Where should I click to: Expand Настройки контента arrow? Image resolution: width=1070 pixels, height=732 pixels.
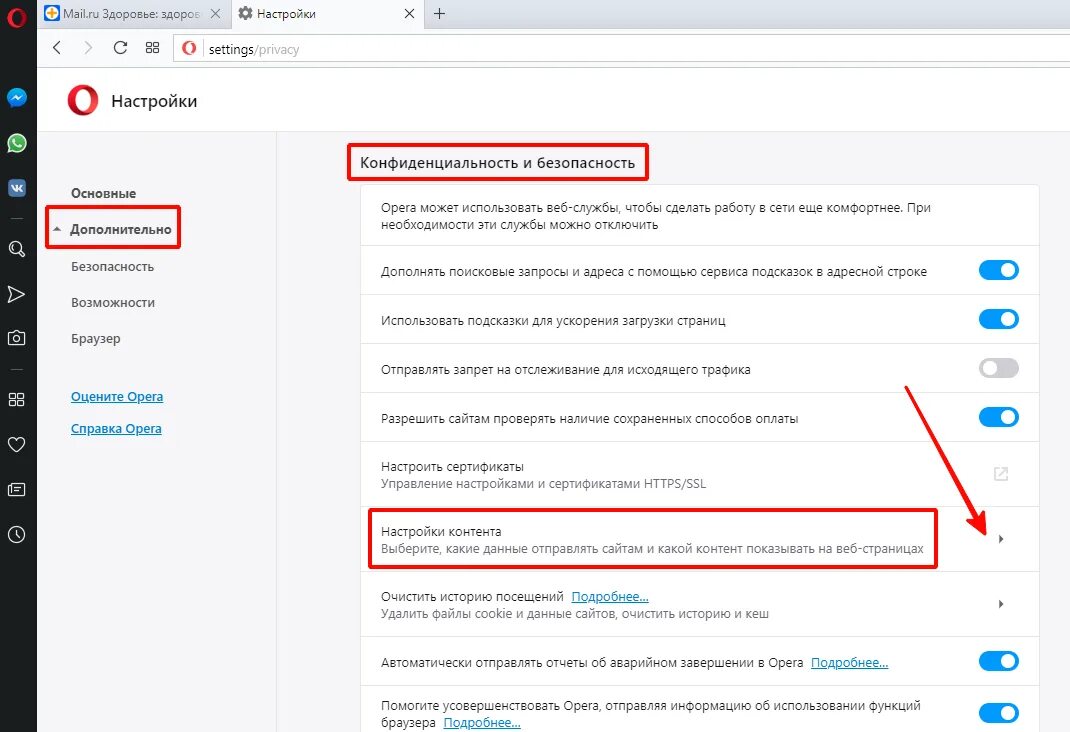tap(1000, 539)
